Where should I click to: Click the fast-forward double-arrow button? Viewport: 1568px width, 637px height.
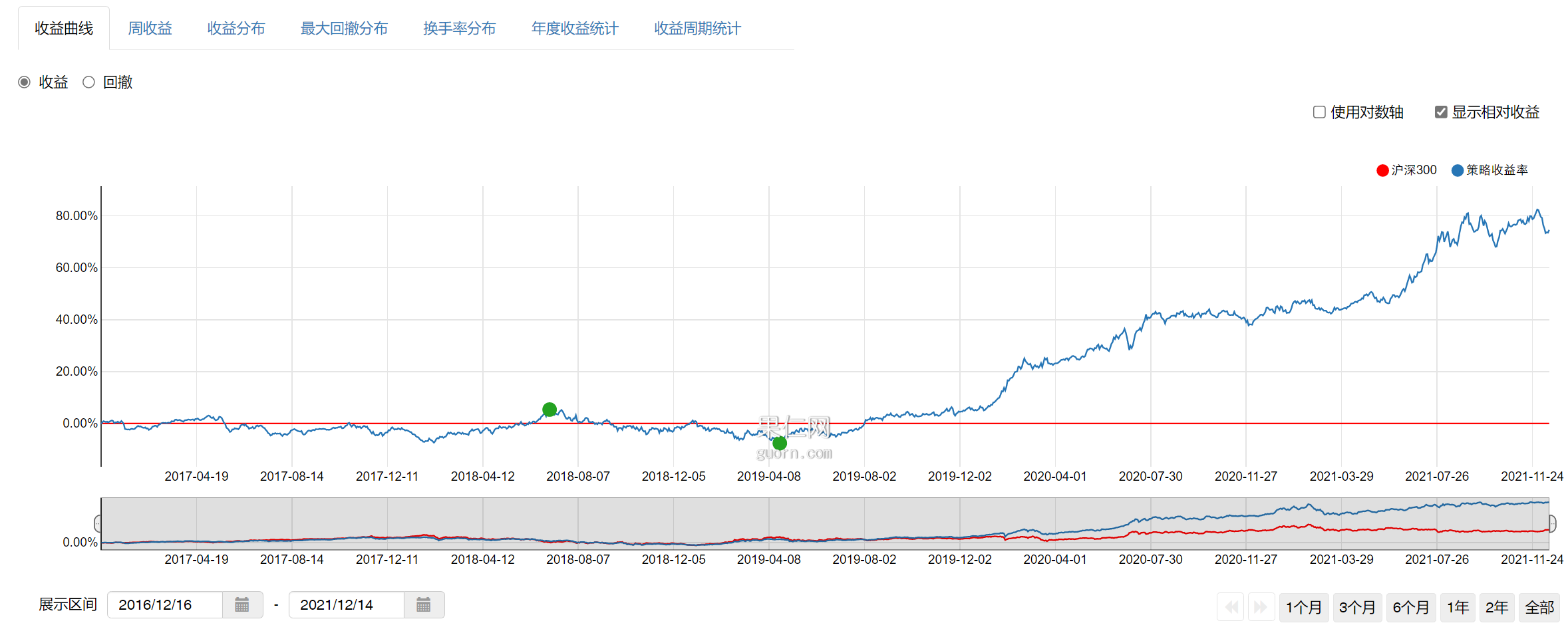(x=1261, y=607)
